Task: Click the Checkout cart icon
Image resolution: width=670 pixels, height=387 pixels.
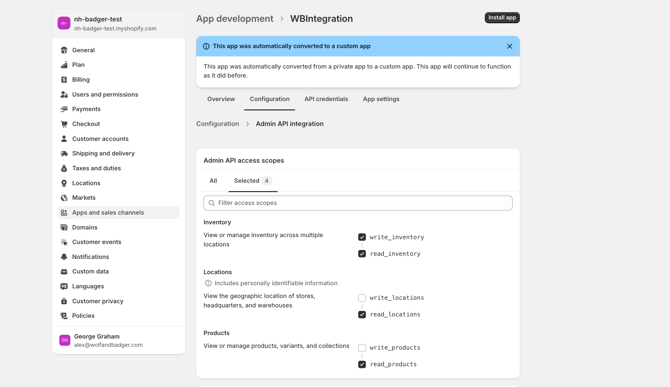Action: 64,124
